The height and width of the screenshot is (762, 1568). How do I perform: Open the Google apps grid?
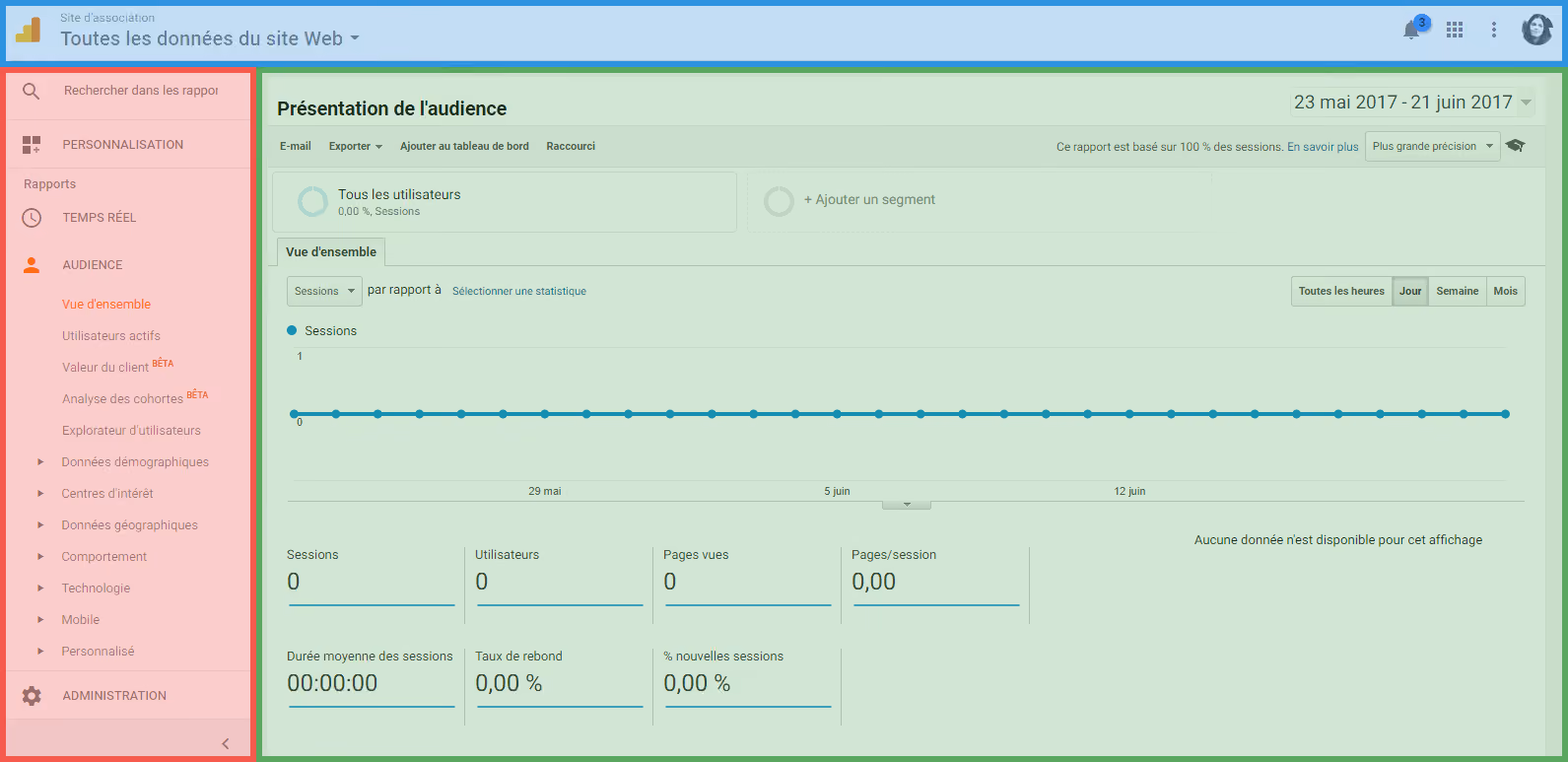[1455, 30]
